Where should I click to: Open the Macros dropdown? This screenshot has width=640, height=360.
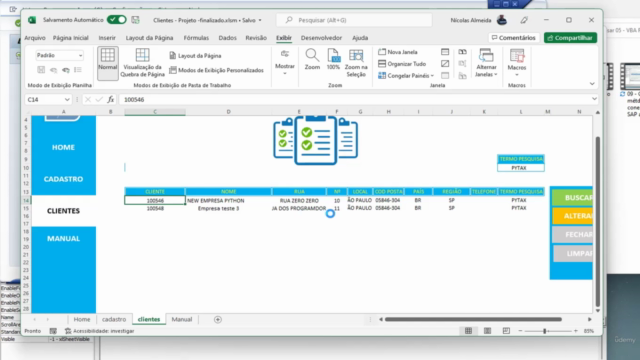517,63
